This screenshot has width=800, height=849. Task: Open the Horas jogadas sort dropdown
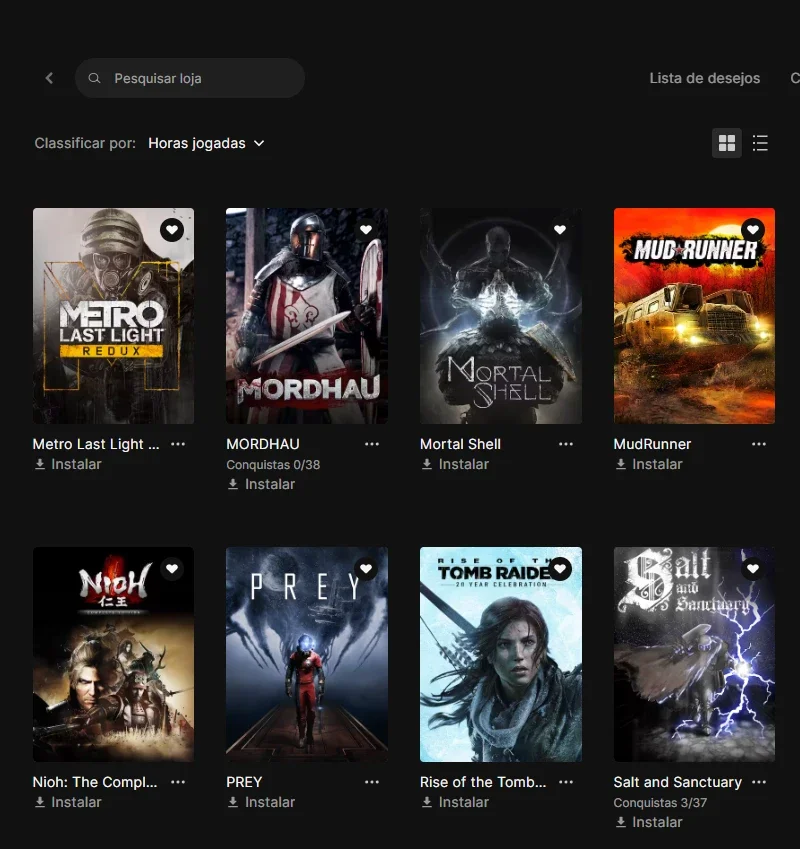point(206,143)
